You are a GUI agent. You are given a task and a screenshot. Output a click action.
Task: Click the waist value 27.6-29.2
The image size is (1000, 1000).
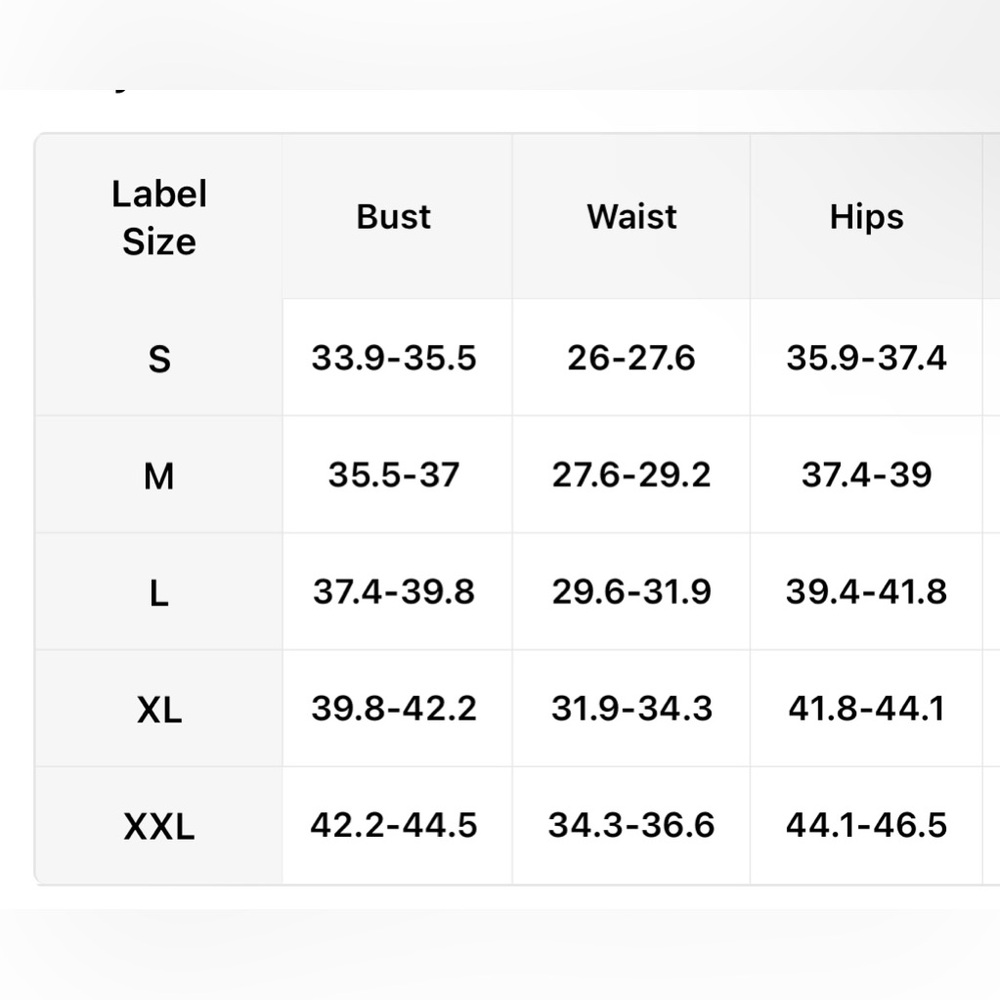631,475
